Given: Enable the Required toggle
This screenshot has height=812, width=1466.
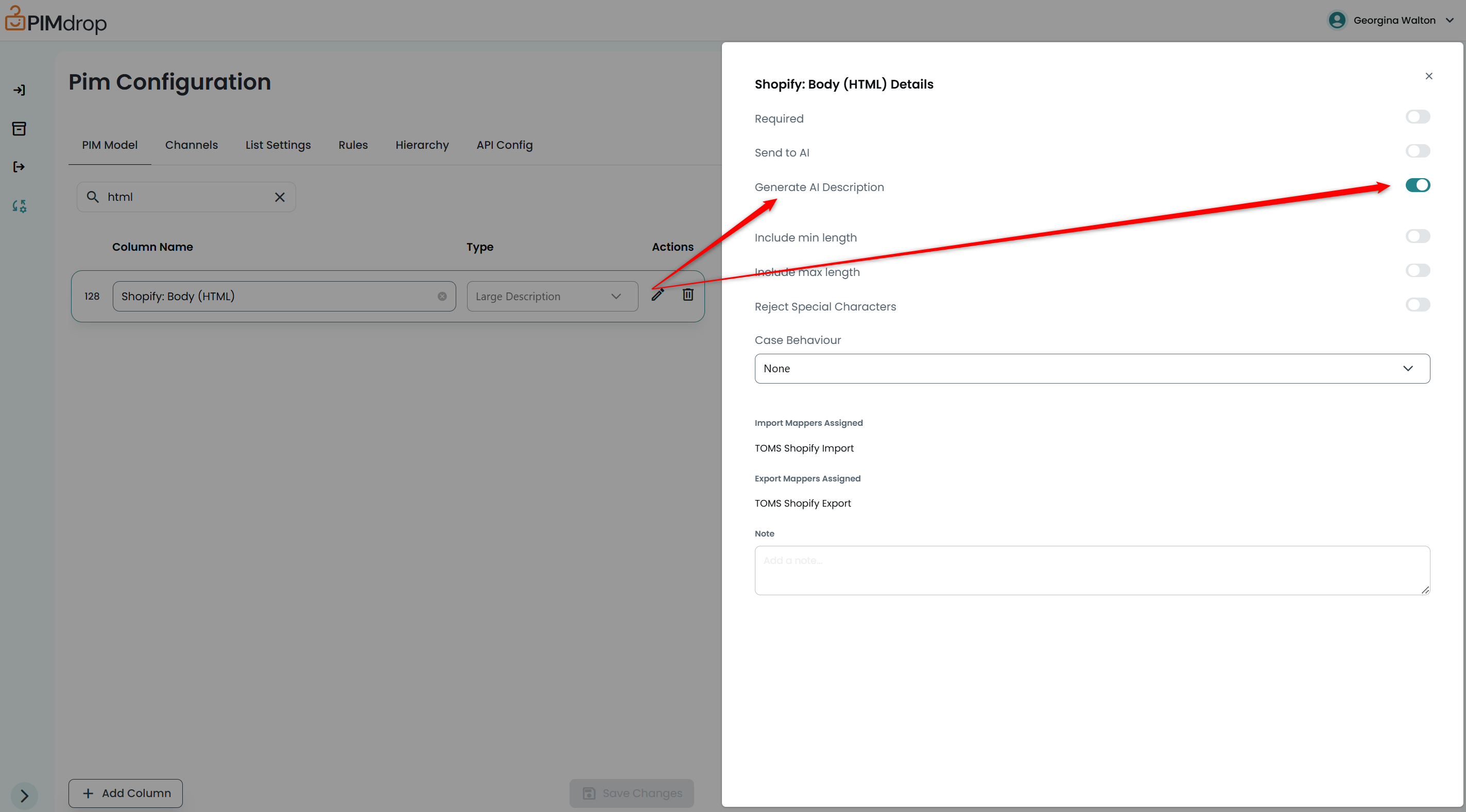Looking at the screenshot, I should 1417,117.
